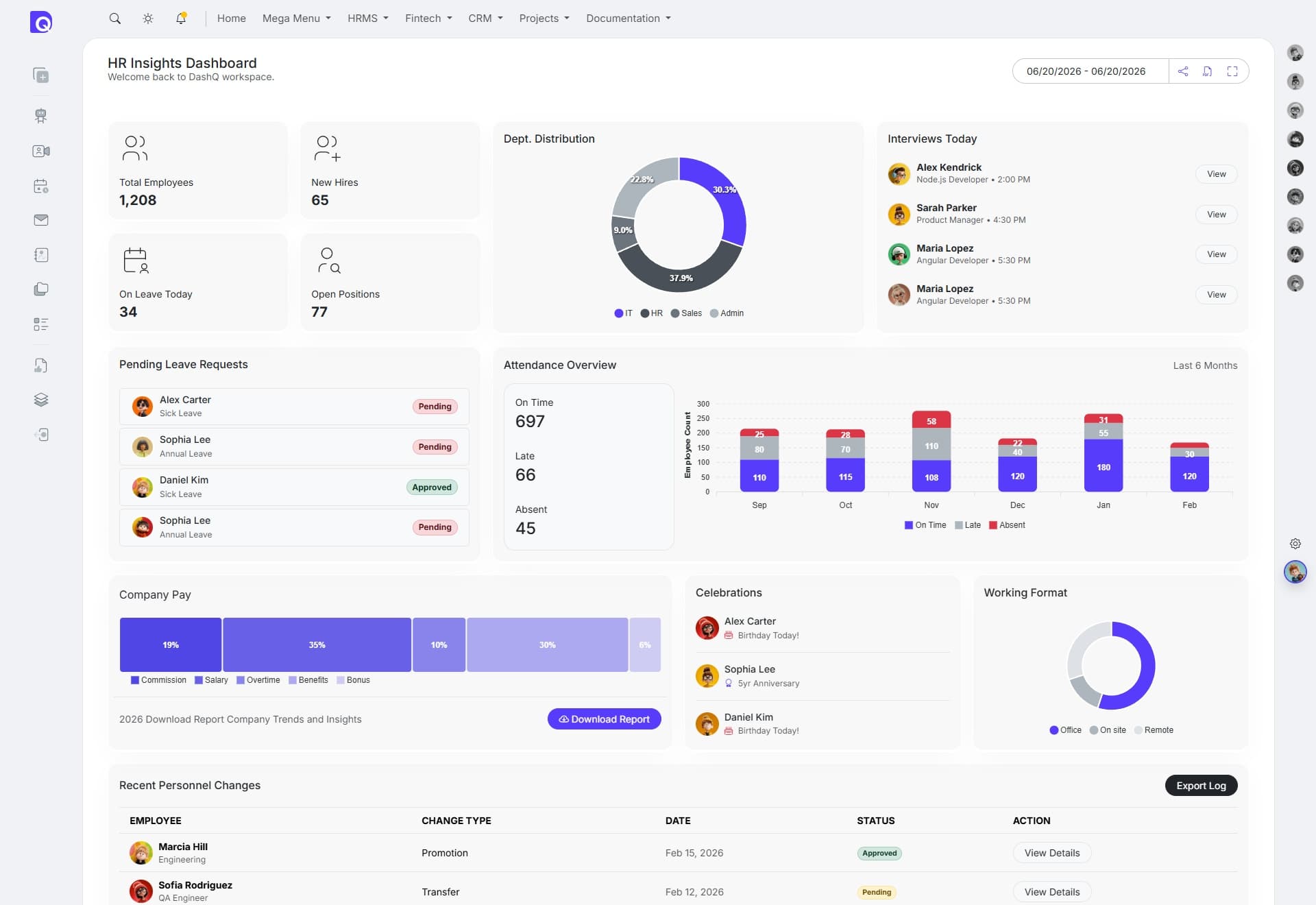Screen dimensions: 1316x905
Task: Toggle light/dark theme with the sun icon
Action: [148, 19]
